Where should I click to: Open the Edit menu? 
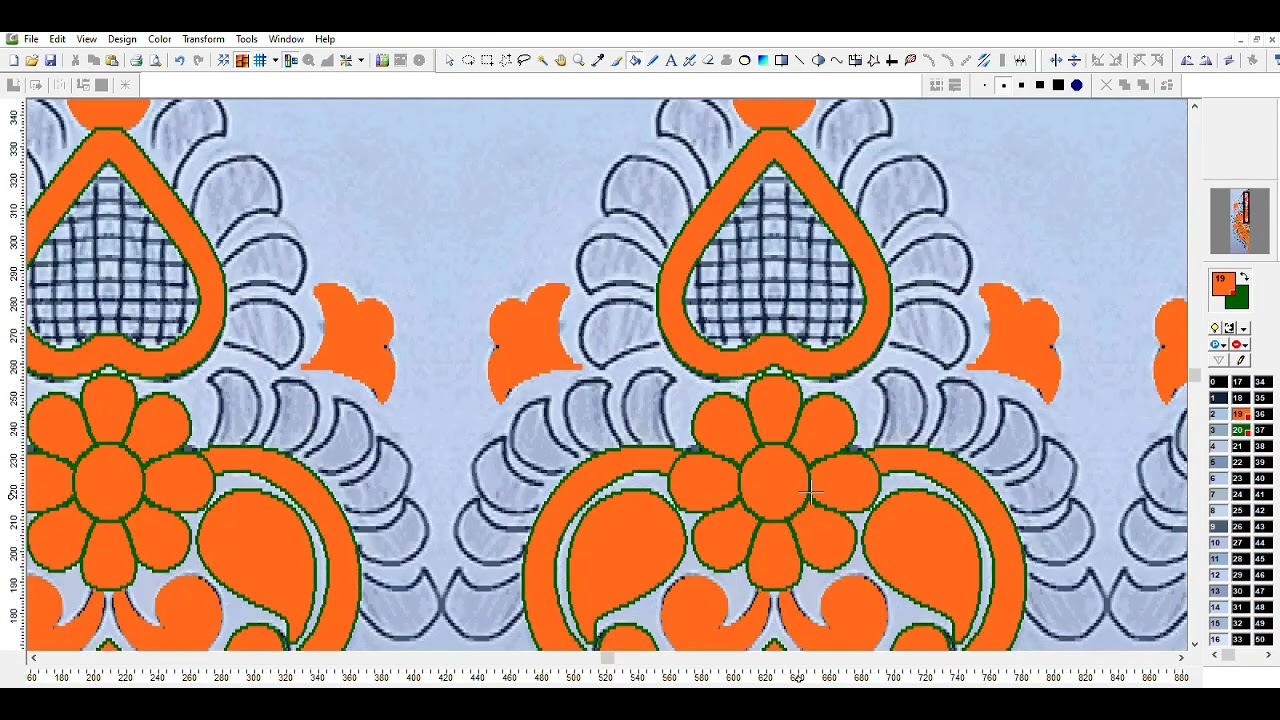tap(58, 39)
